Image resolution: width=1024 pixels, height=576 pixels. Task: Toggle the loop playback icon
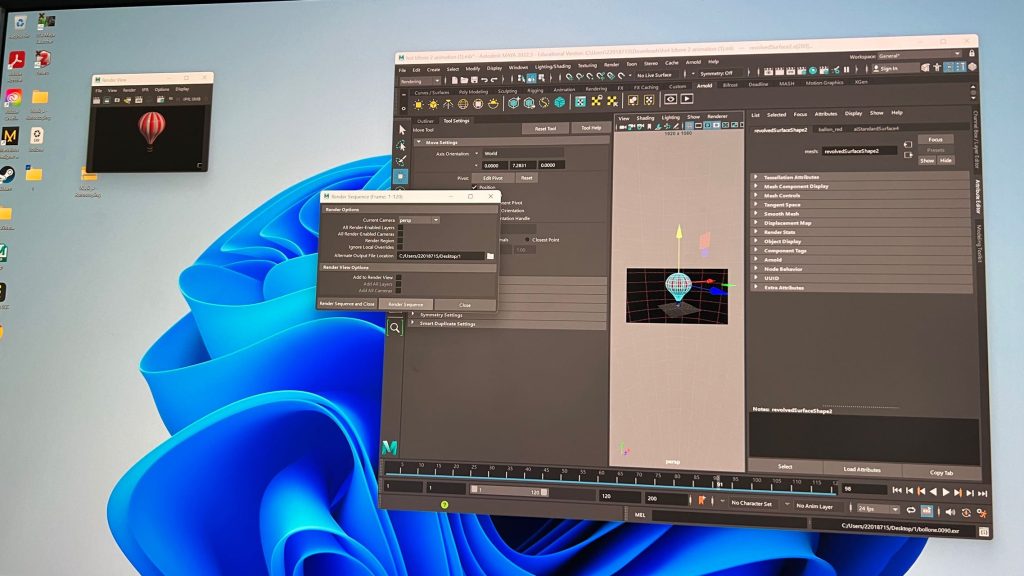point(910,510)
